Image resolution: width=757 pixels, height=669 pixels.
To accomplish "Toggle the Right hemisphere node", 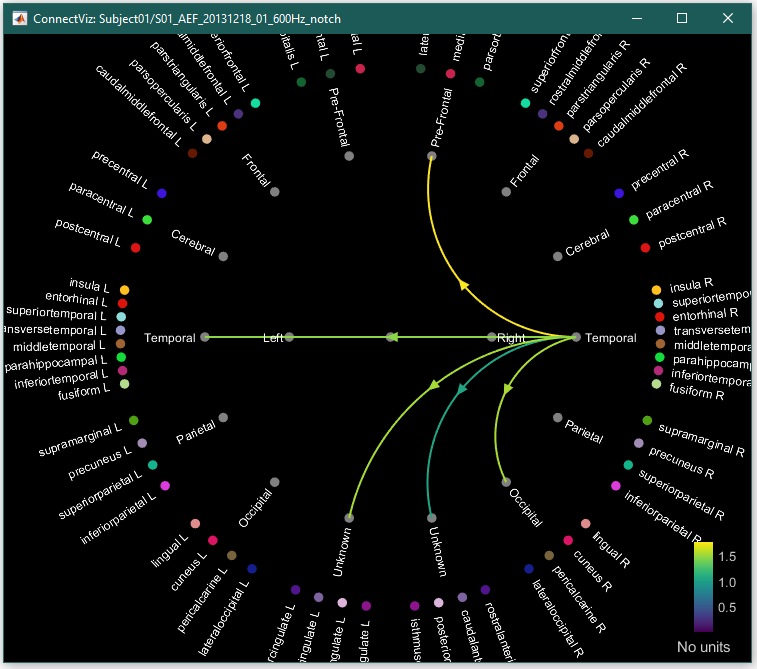I will pyautogui.click(x=491, y=337).
